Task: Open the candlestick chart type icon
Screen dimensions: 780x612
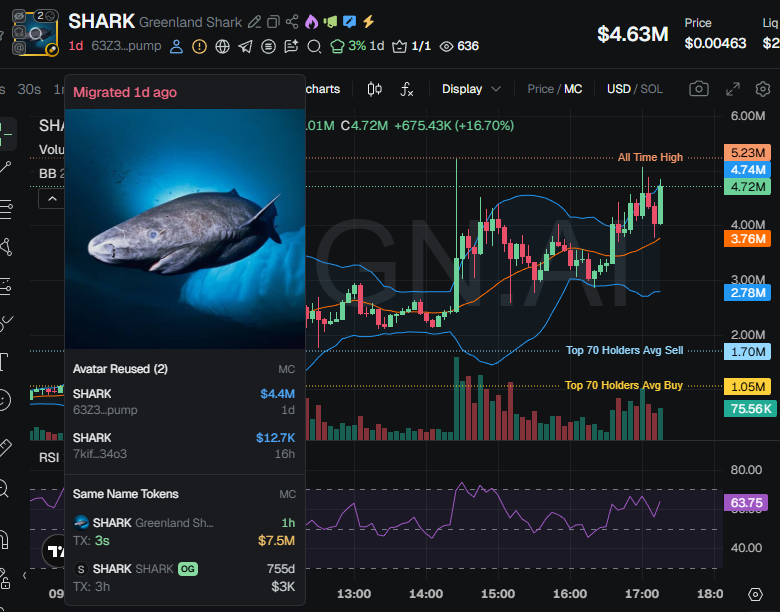Action: click(x=375, y=89)
